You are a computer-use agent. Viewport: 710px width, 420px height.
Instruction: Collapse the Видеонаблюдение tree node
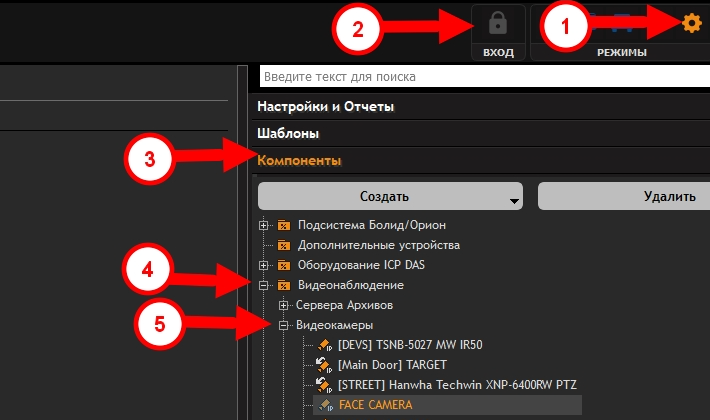pyautogui.click(x=264, y=285)
